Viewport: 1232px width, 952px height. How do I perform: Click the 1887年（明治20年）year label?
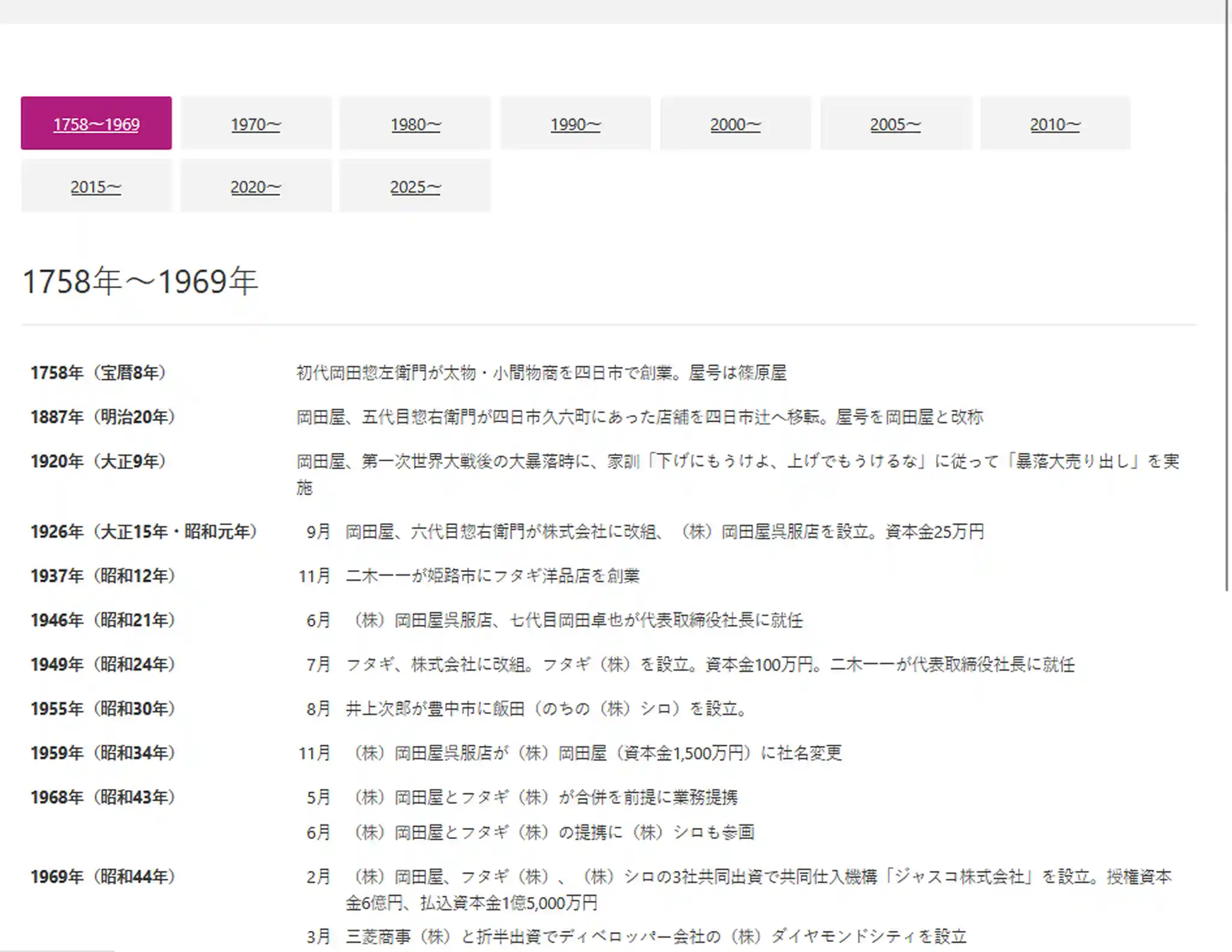tap(102, 417)
